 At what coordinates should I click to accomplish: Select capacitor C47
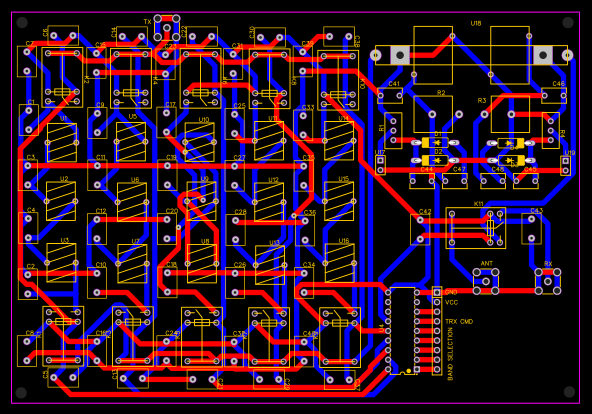point(455,181)
